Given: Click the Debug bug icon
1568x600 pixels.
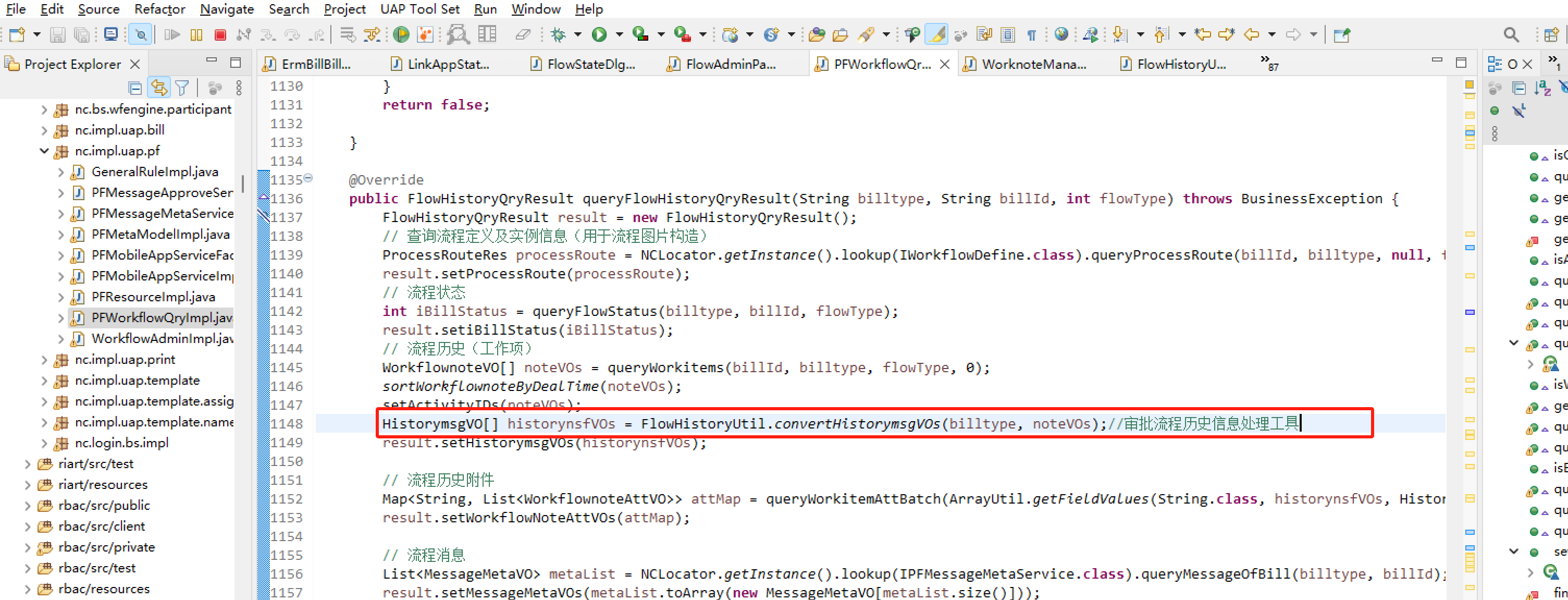Looking at the screenshot, I should tap(558, 35).
